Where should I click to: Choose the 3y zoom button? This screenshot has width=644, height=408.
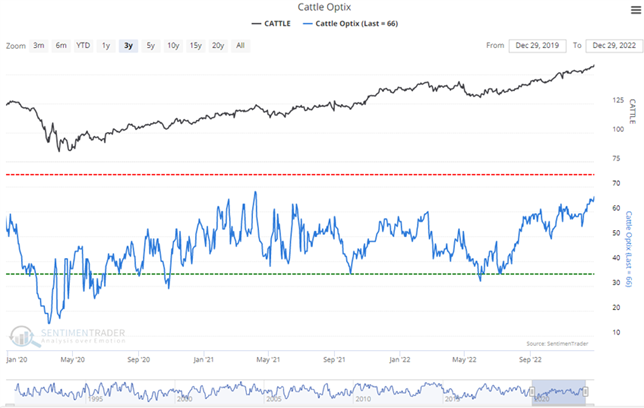click(x=127, y=46)
